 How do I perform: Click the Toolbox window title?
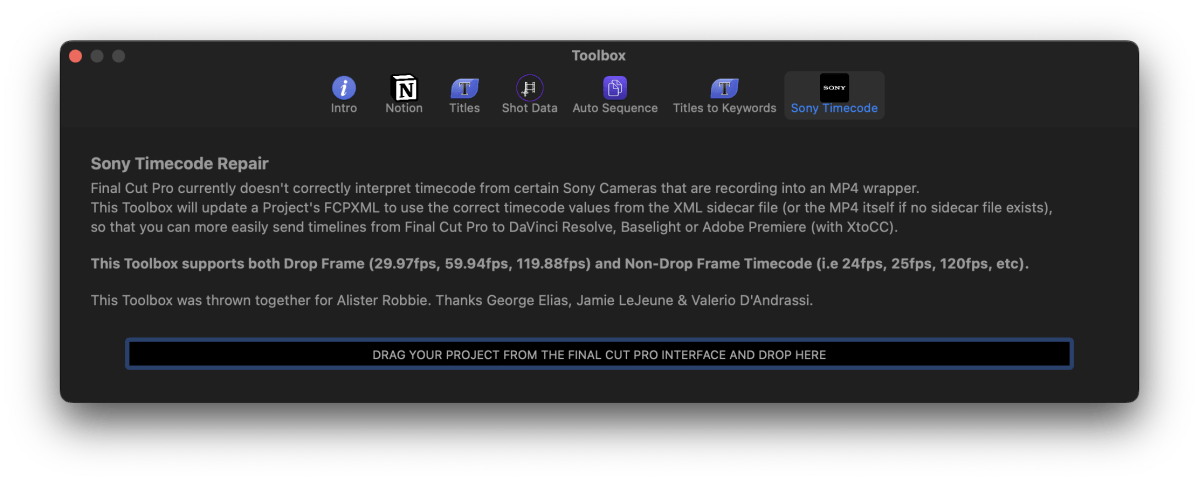(599, 56)
